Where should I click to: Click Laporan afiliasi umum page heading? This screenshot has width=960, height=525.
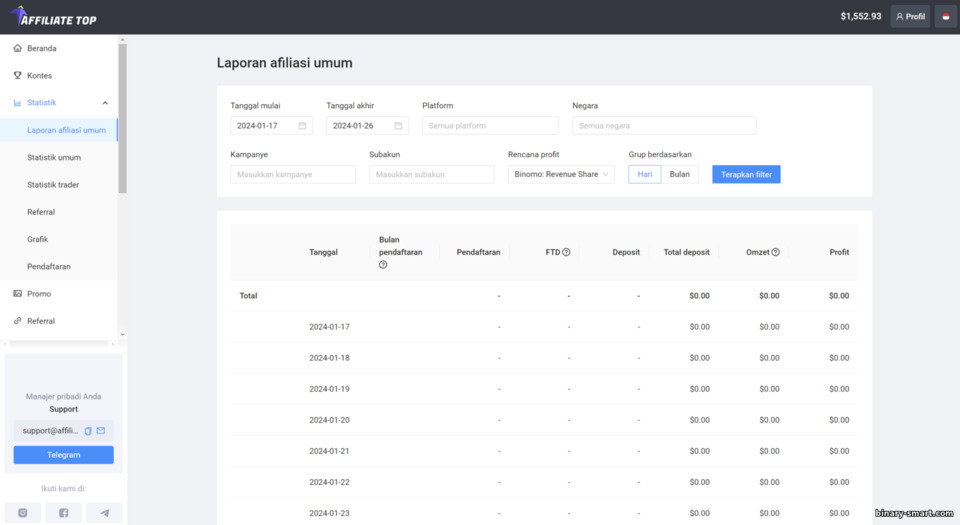coord(285,63)
